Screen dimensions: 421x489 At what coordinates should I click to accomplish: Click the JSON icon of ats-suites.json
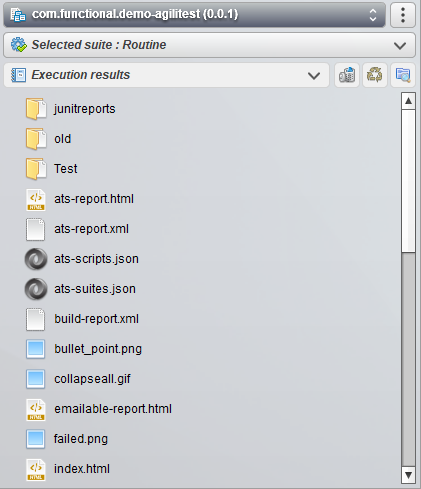[x=36, y=289]
